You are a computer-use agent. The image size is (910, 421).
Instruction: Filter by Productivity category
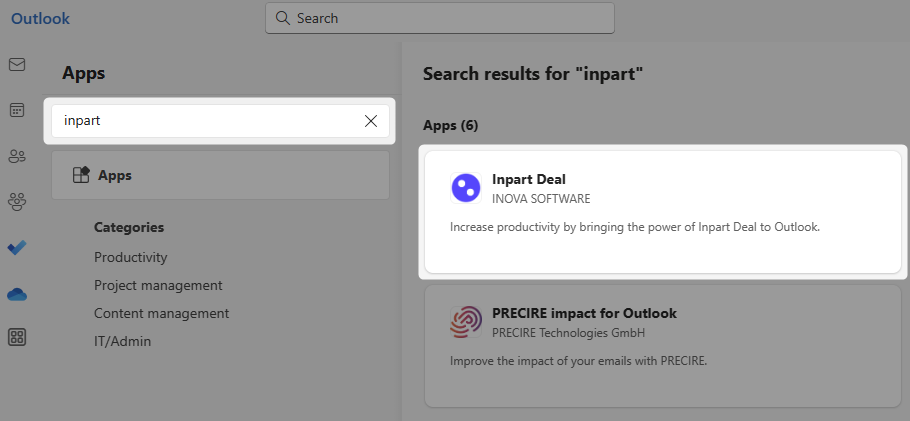[x=131, y=257]
